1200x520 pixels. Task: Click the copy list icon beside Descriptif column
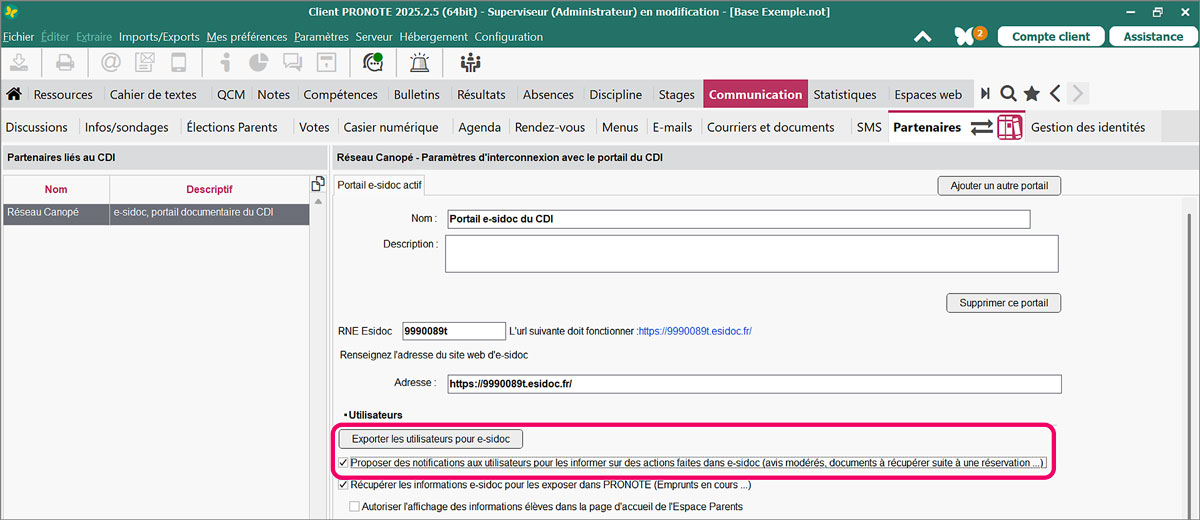click(318, 184)
